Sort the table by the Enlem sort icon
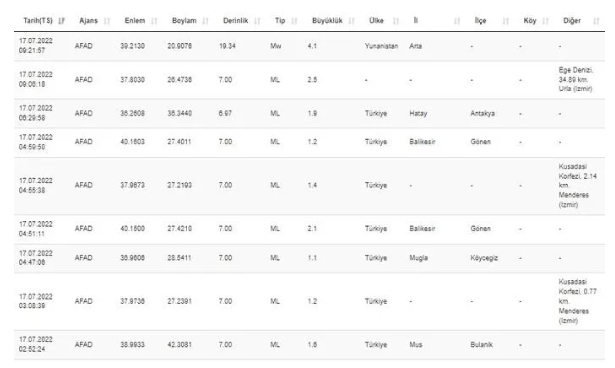This screenshot has width=615, height=368. (x=154, y=21)
